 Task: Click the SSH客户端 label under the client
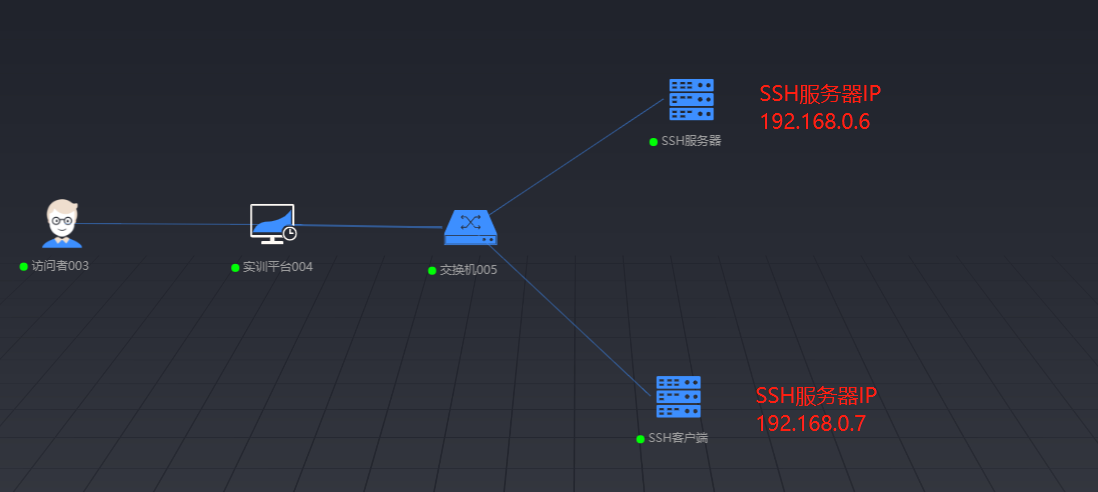[678, 439]
